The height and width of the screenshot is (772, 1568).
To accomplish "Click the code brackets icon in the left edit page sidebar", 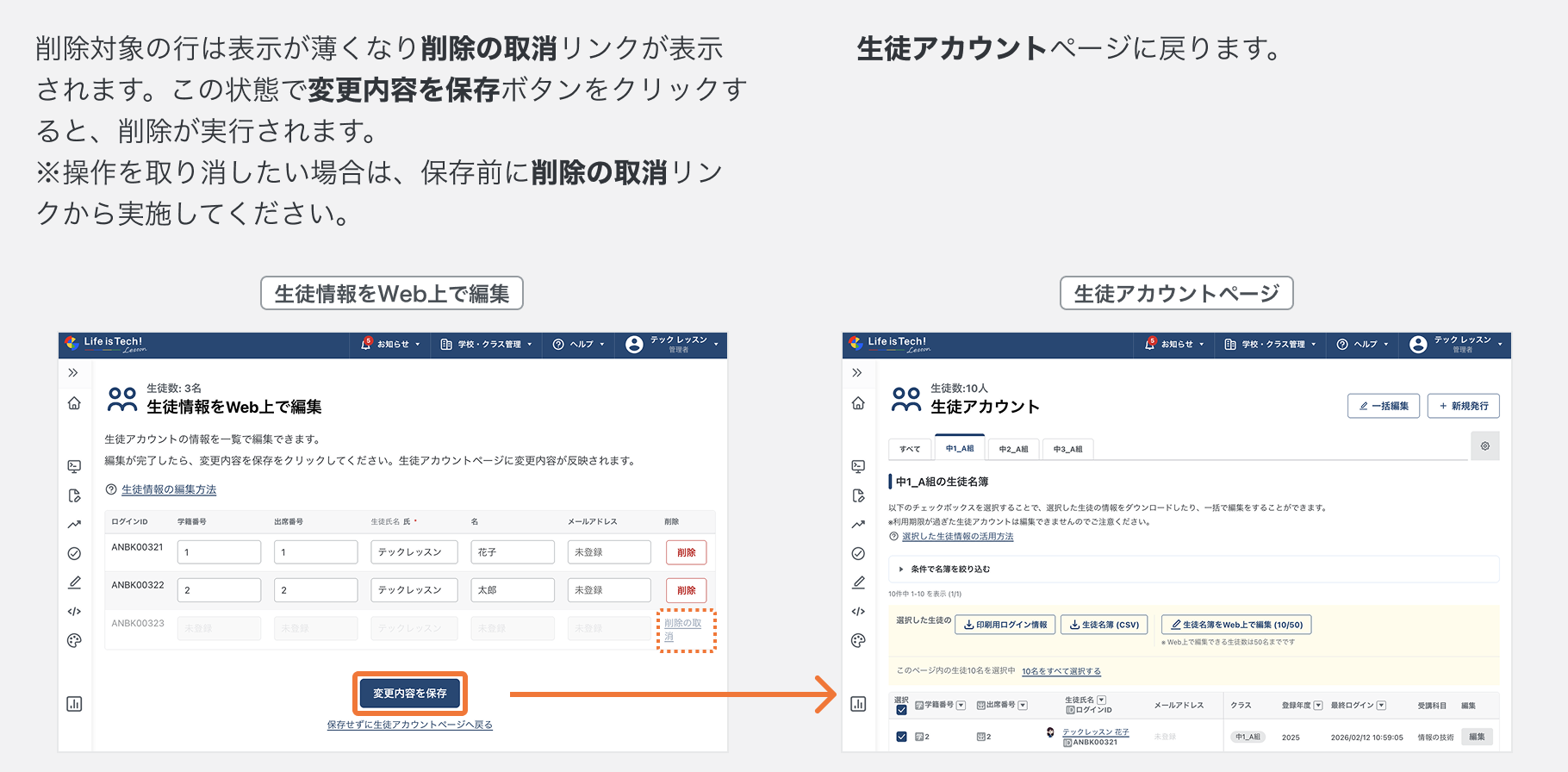I will click(74, 612).
